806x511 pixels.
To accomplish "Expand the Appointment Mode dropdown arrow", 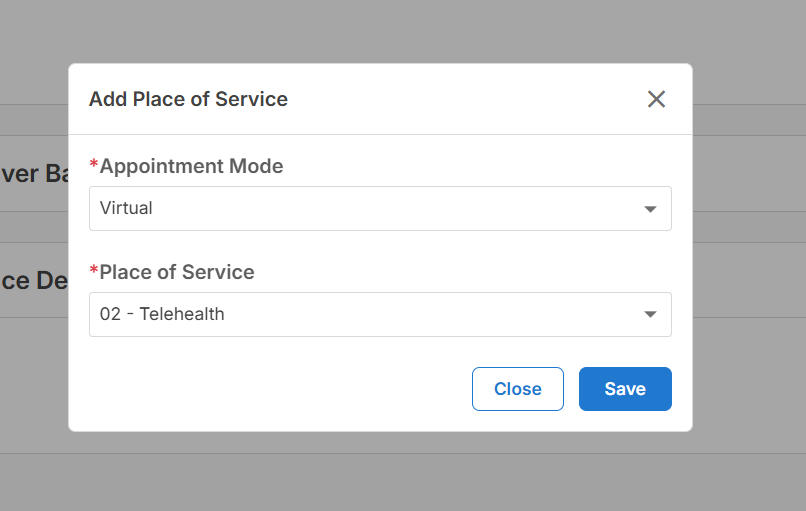I will (650, 209).
